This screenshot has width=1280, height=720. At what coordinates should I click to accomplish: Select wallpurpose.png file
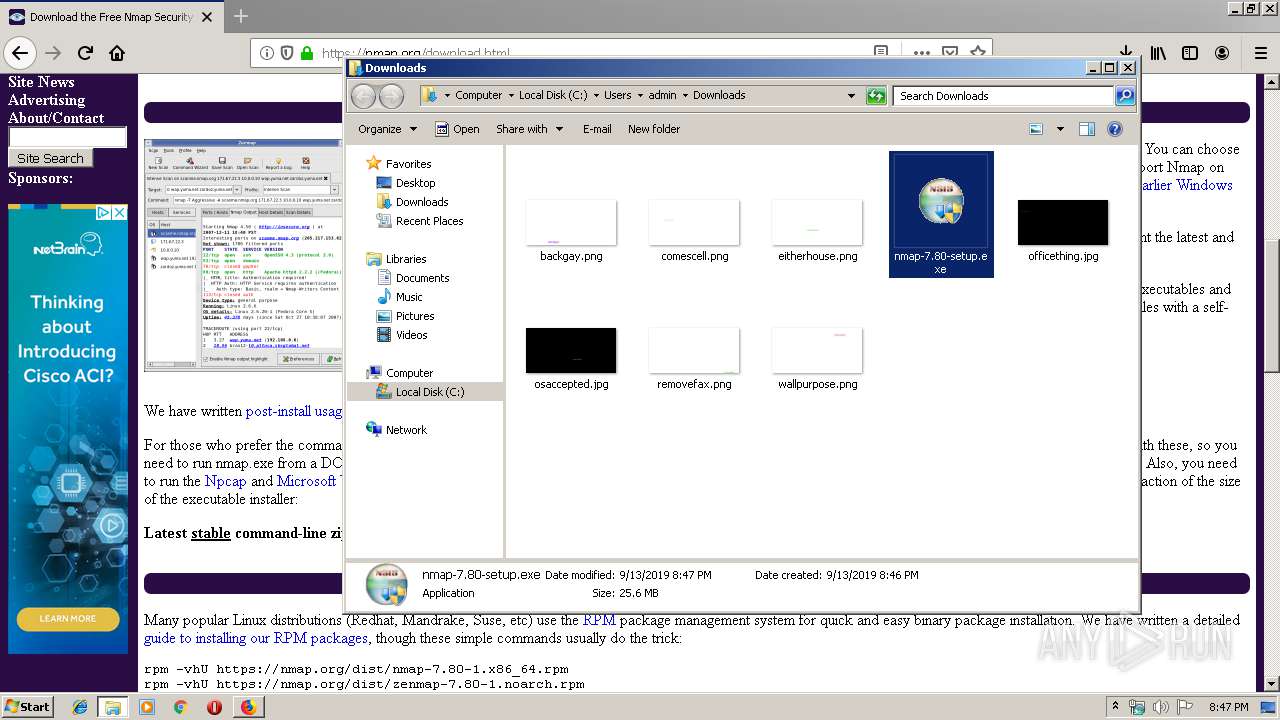pyautogui.click(x=818, y=358)
